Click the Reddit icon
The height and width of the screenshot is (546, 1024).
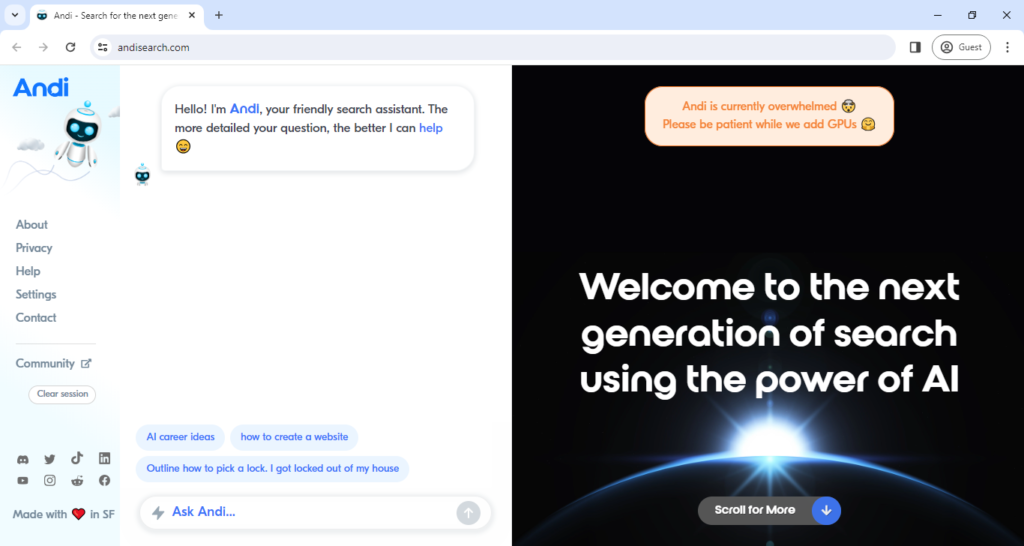coord(77,481)
